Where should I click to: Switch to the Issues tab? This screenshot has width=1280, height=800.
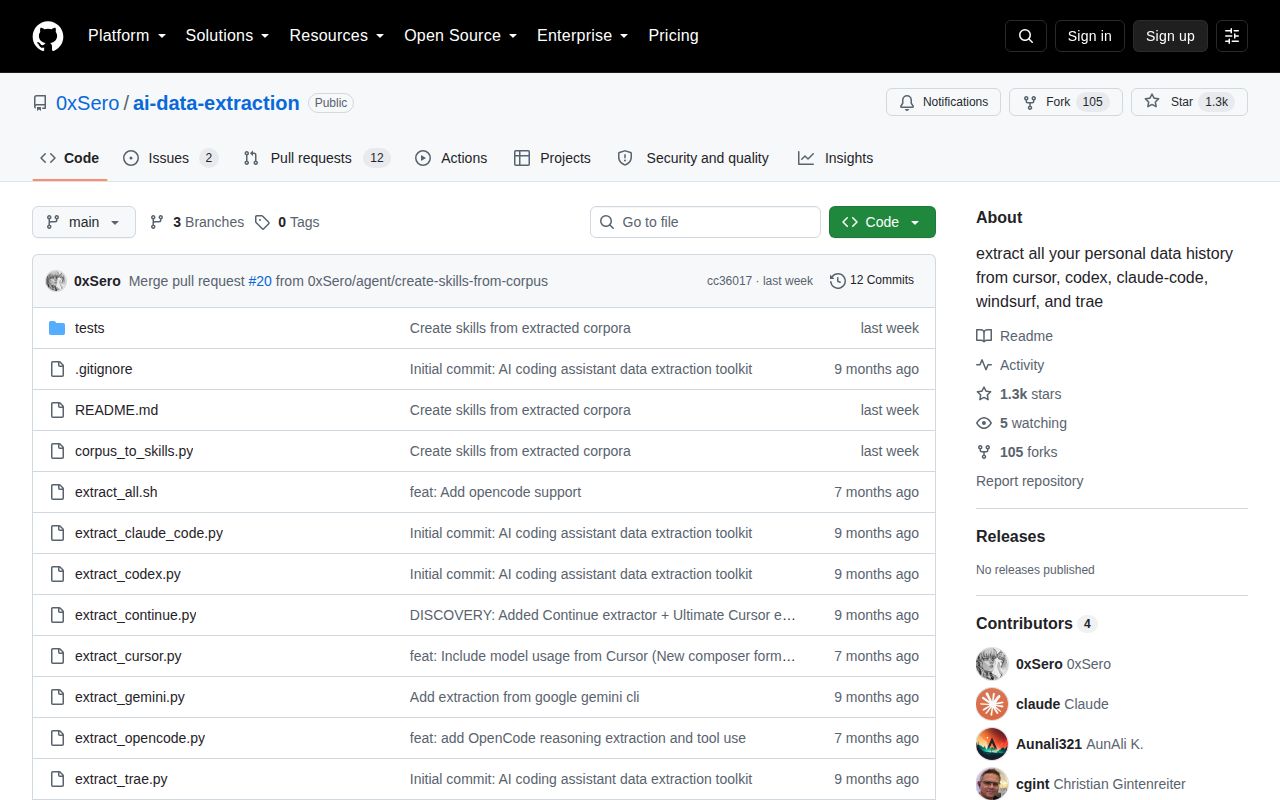pyautogui.click(x=170, y=158)
